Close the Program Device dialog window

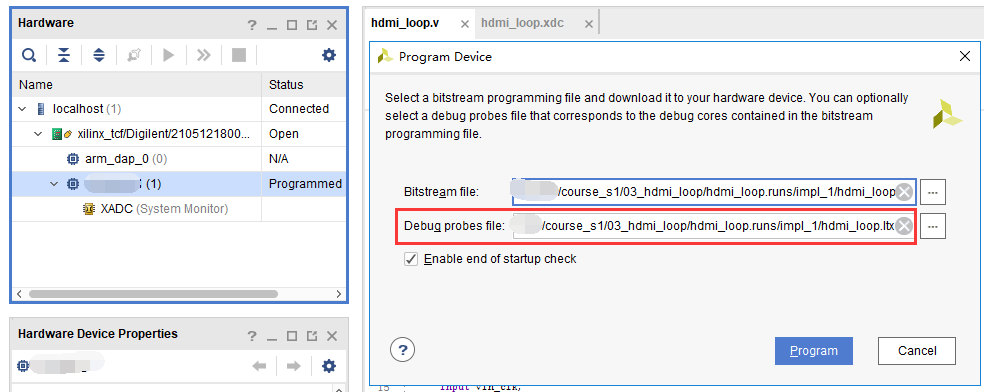(x=965, y=56)
